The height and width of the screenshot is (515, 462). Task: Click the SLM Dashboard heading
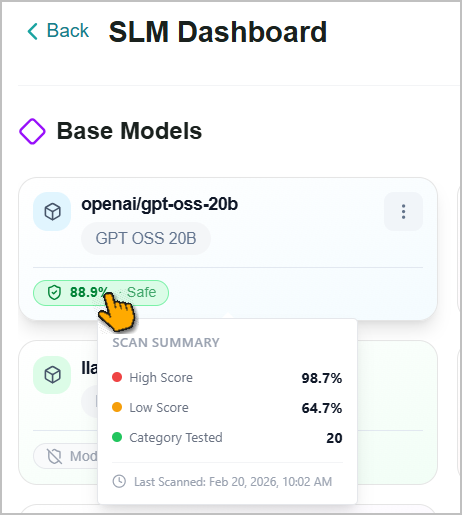(218, 32)
